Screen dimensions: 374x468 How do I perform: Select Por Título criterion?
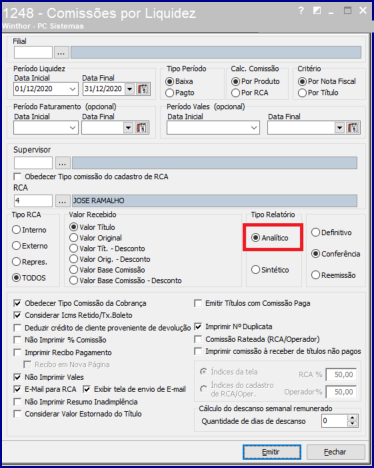point(319,93)
